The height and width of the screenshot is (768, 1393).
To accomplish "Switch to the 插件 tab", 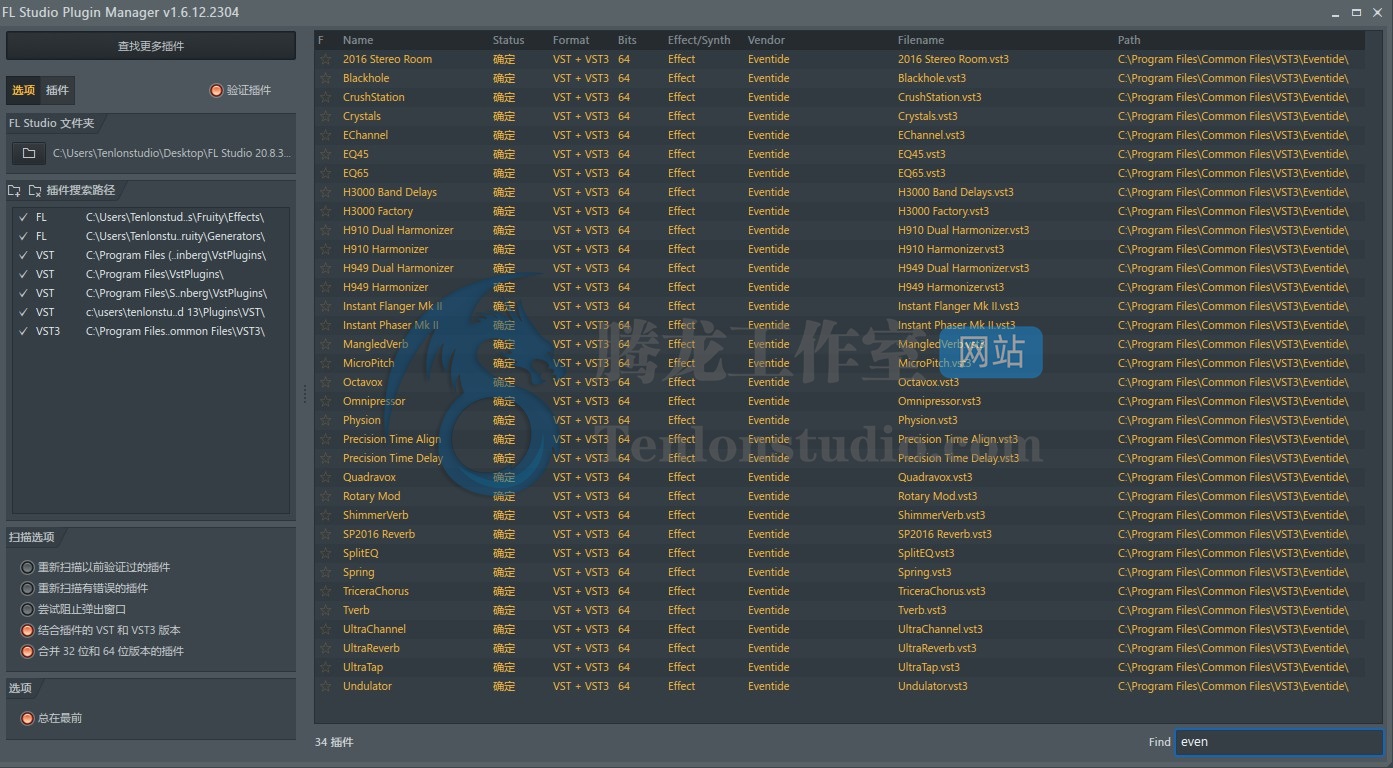I will click(58, 90).
